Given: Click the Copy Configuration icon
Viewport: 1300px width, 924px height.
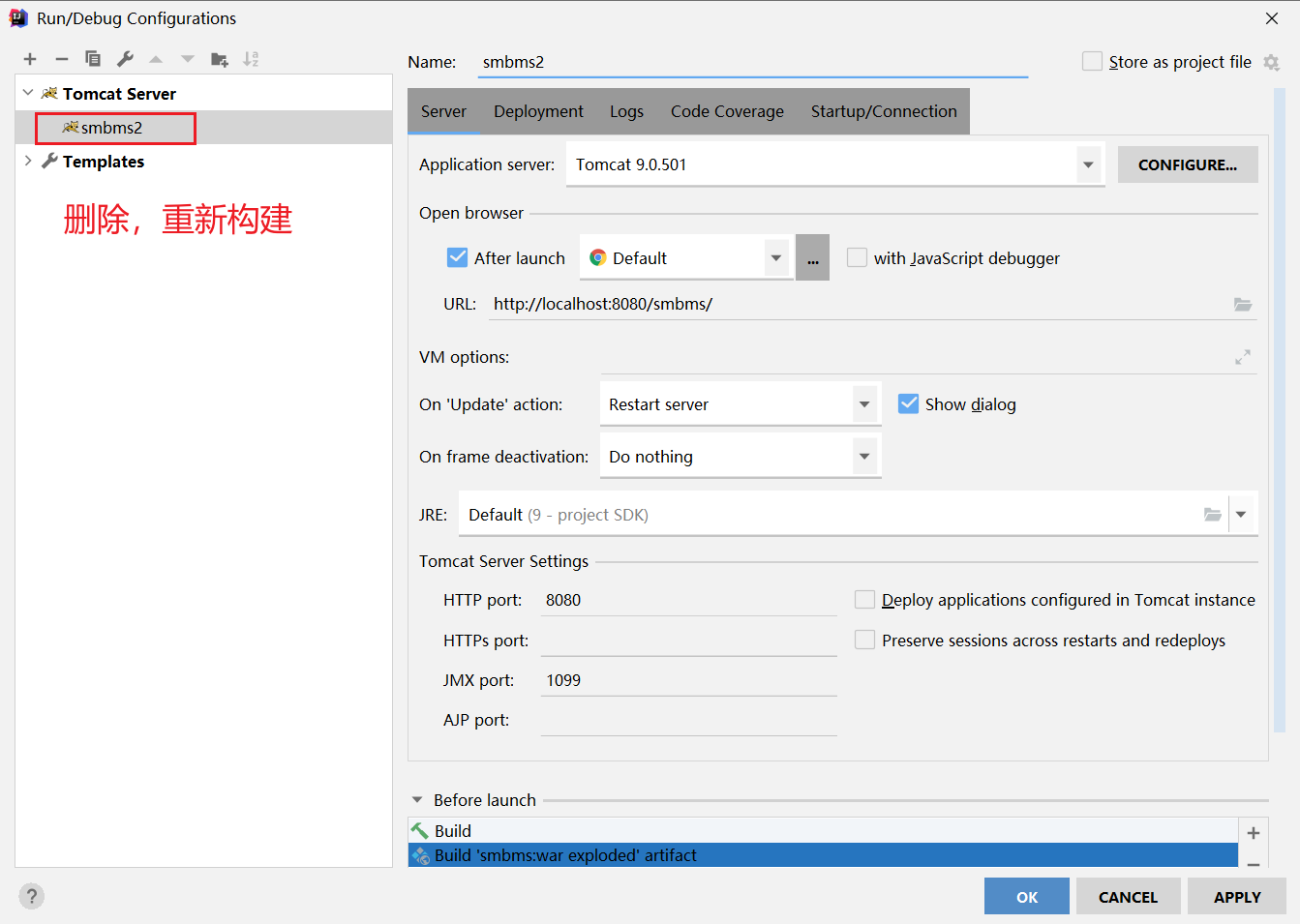Looking at the screenshot, I should 93,59.
